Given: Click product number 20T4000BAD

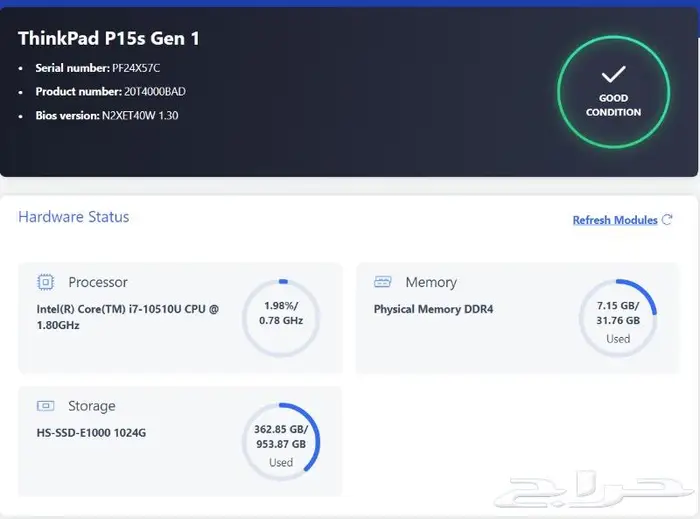Looking at the screenshot, I should coord(155,91).
